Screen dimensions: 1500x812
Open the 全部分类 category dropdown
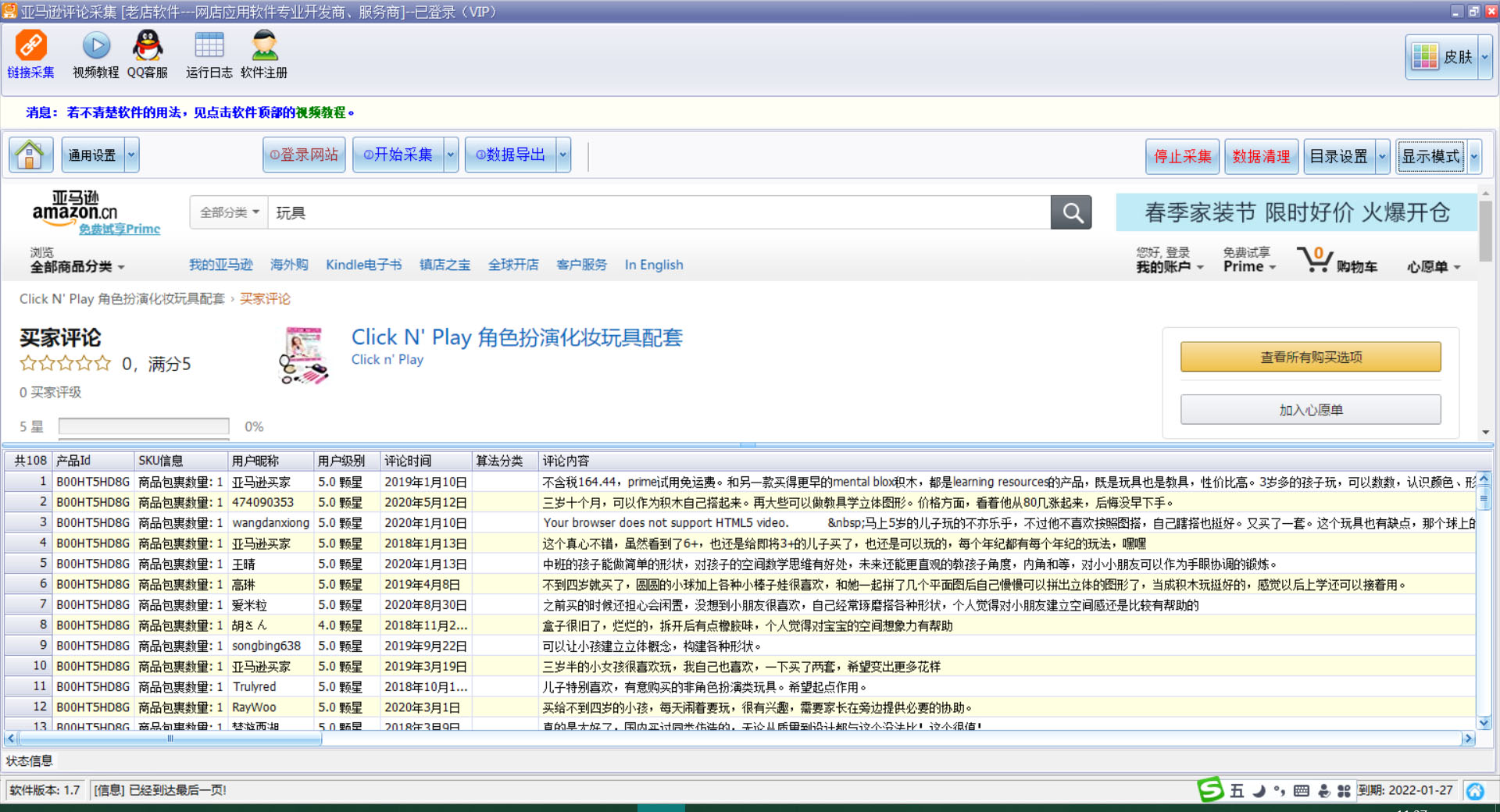point(229,212)
